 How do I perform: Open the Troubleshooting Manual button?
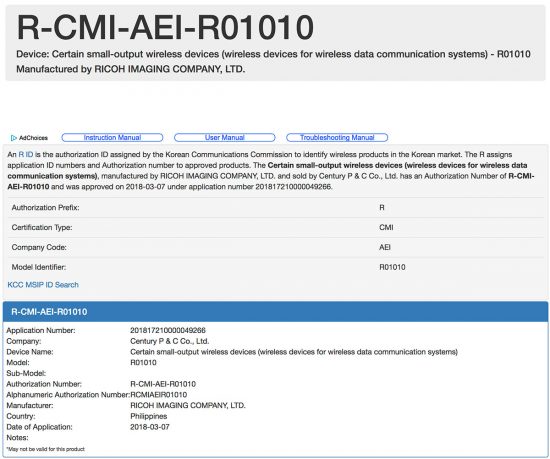point(337,137)
